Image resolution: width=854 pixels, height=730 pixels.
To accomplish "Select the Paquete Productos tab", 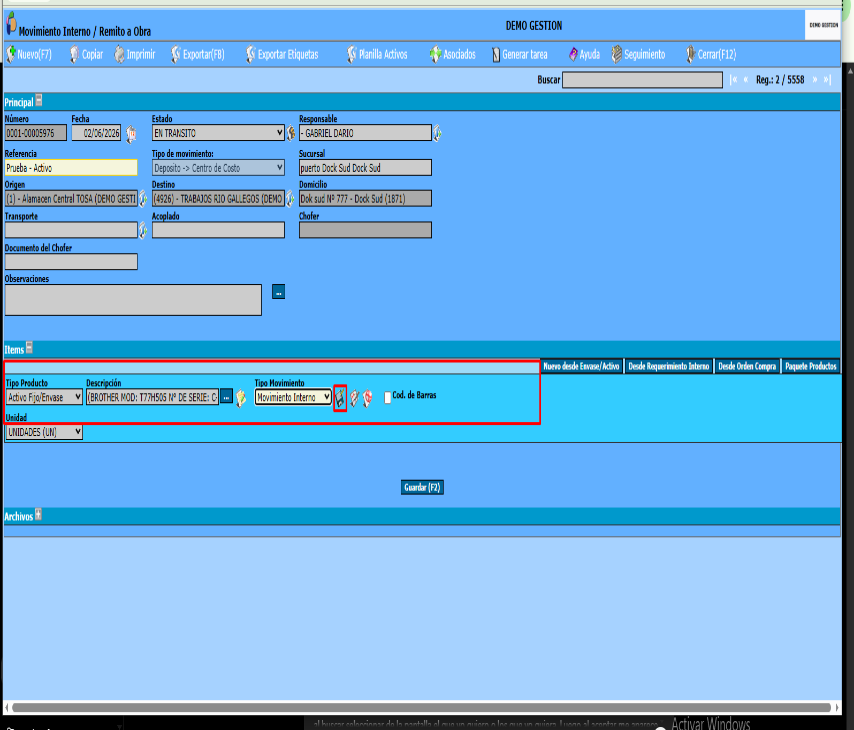I will [x=810, y=366].
